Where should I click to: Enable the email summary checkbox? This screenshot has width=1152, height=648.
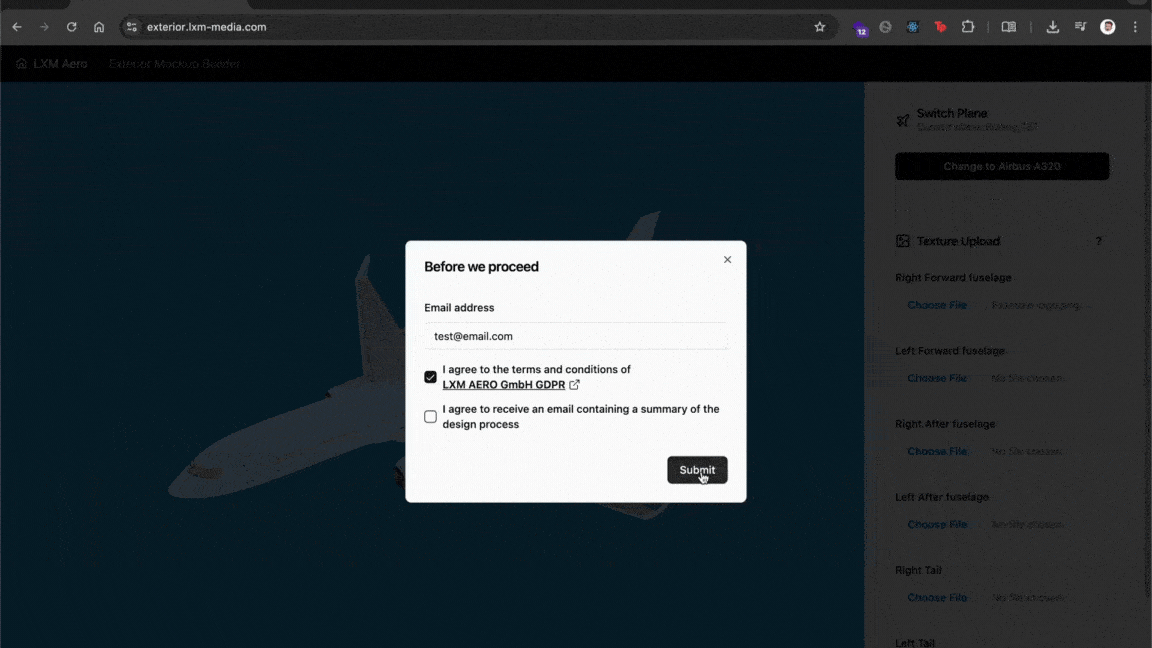430,417
